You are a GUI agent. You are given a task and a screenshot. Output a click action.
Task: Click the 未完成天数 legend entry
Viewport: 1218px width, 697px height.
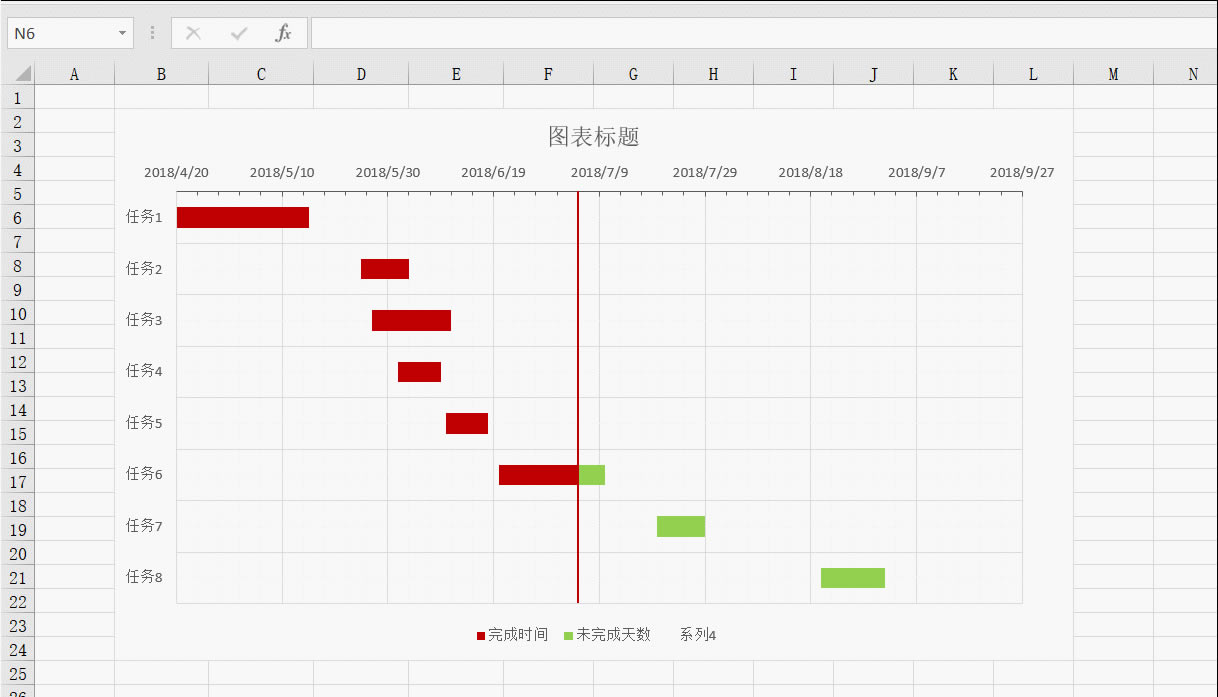[x=608, y=635]
